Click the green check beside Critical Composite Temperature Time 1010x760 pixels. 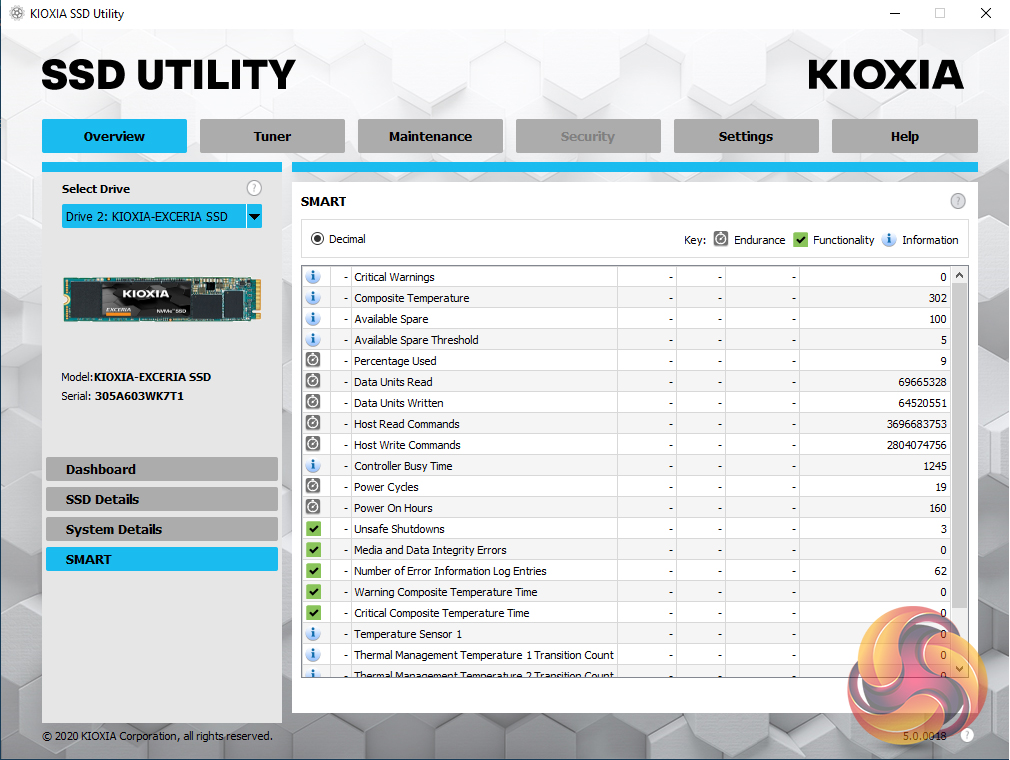click(x=314, y=613)
